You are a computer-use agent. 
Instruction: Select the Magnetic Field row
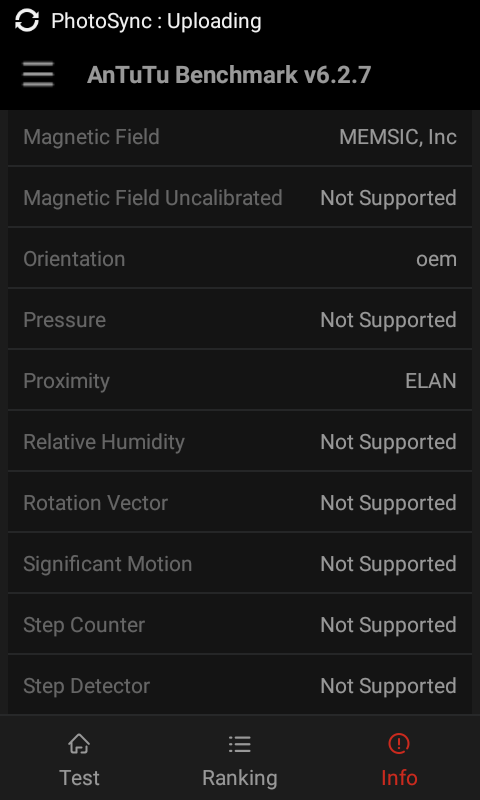tap(240, 137)
